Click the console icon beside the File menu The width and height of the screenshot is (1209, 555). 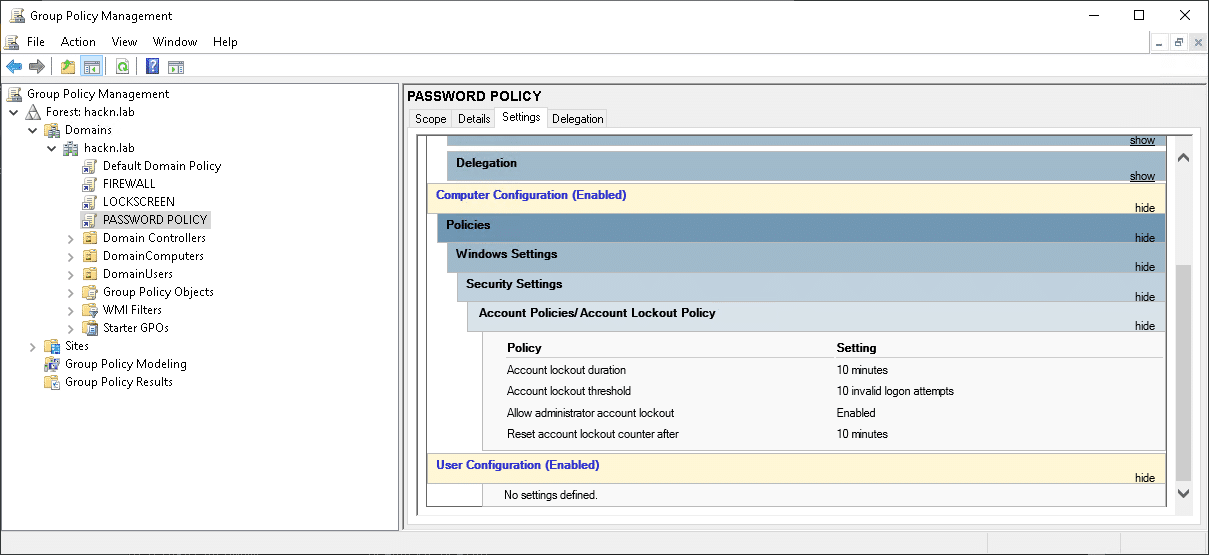coord(12,42)
